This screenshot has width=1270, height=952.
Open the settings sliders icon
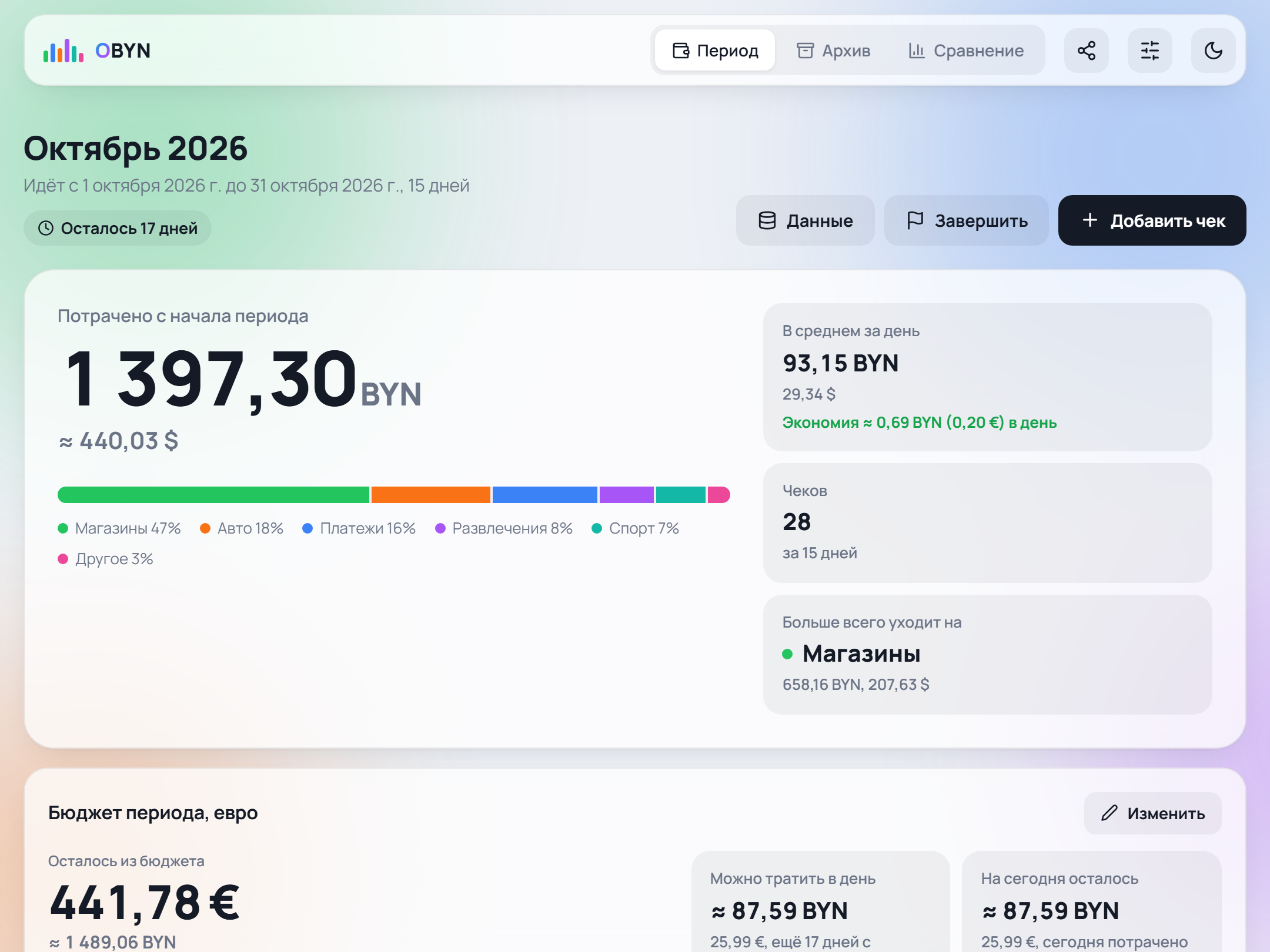pos(1150,51)
